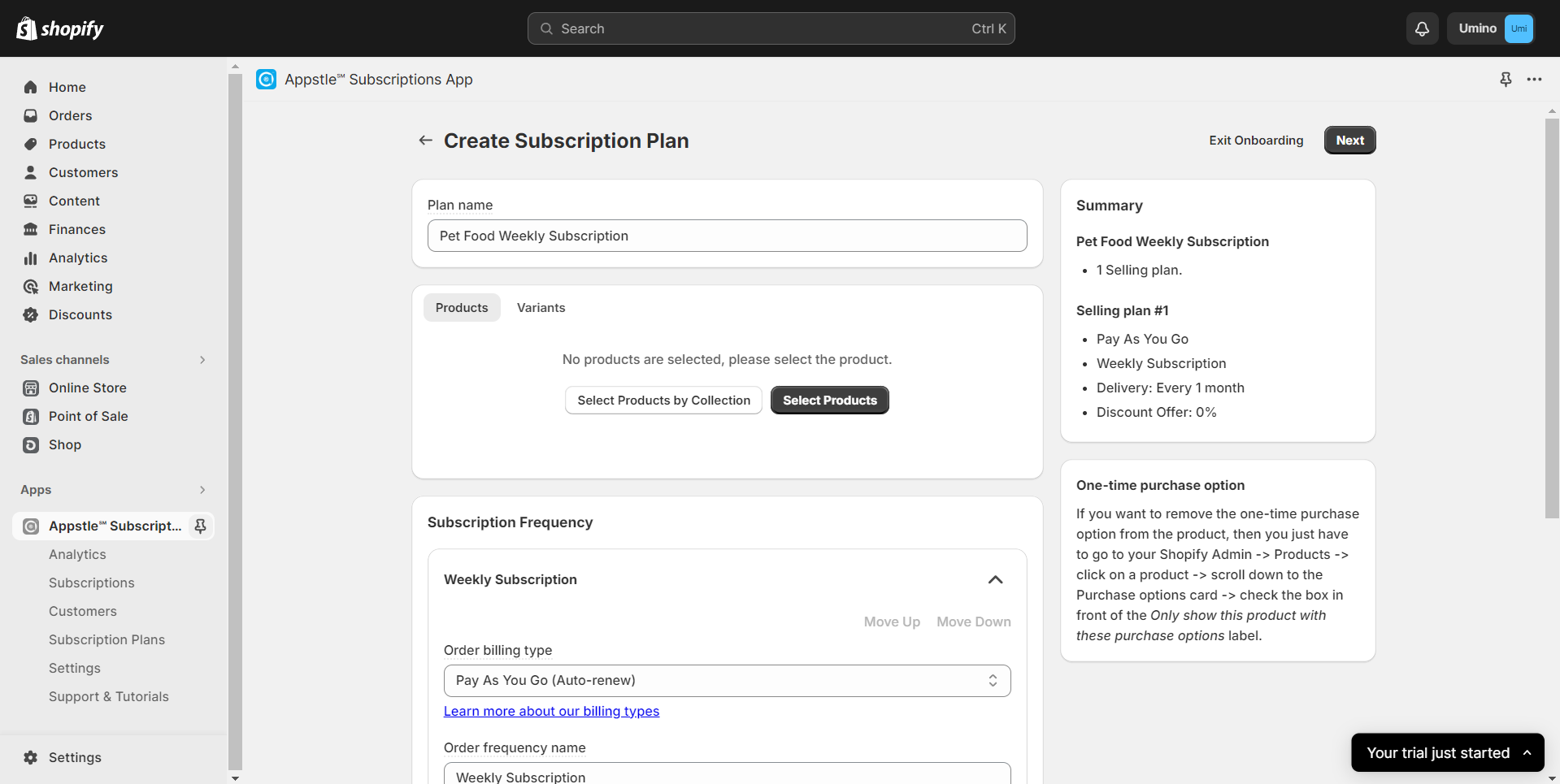Switch to the Variants tab
Image resolution: width=1560 pixels, height=784 pixels.
[x=541, y=308]
